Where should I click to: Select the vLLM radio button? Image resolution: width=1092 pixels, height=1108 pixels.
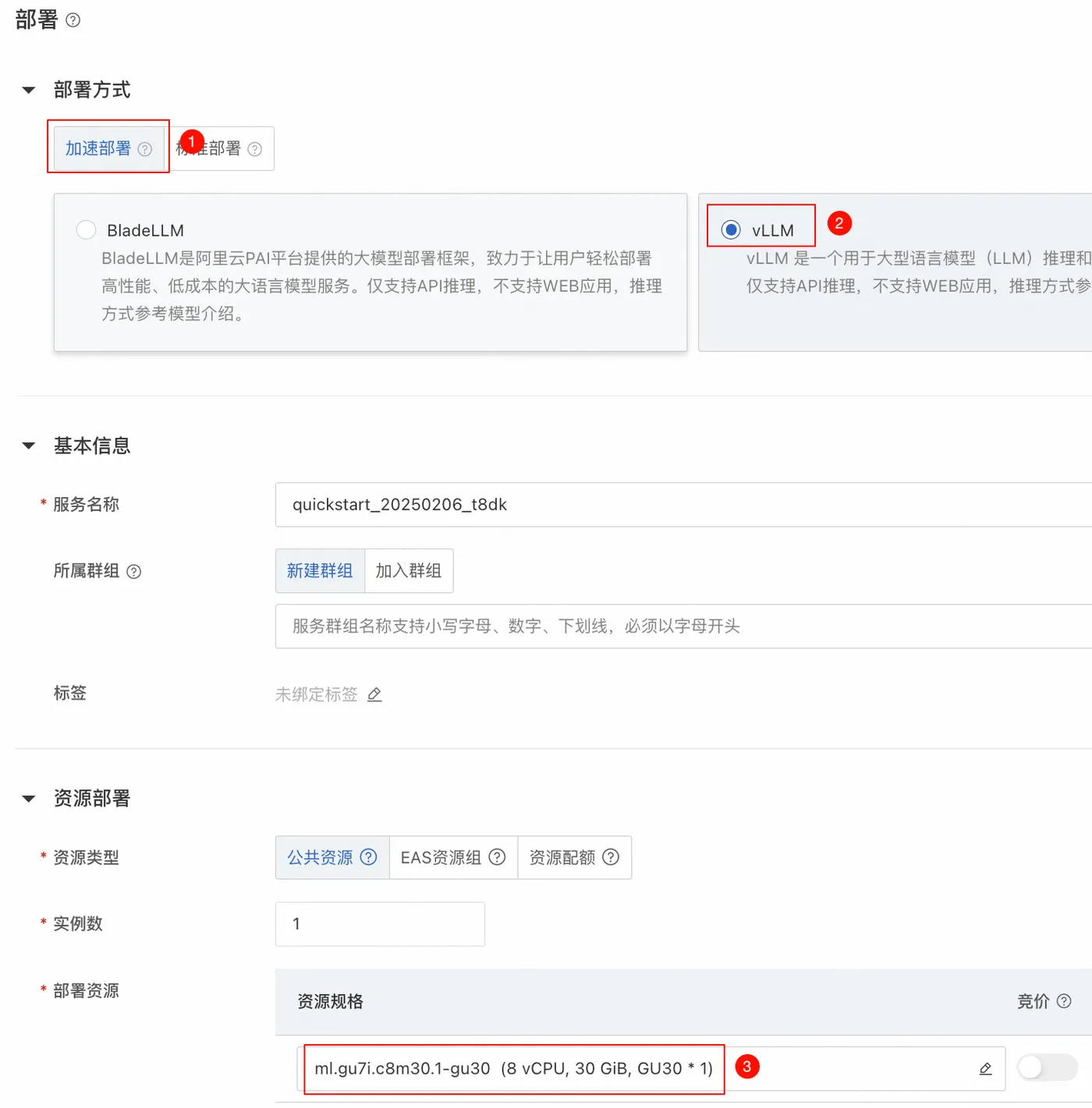[731, 230]
